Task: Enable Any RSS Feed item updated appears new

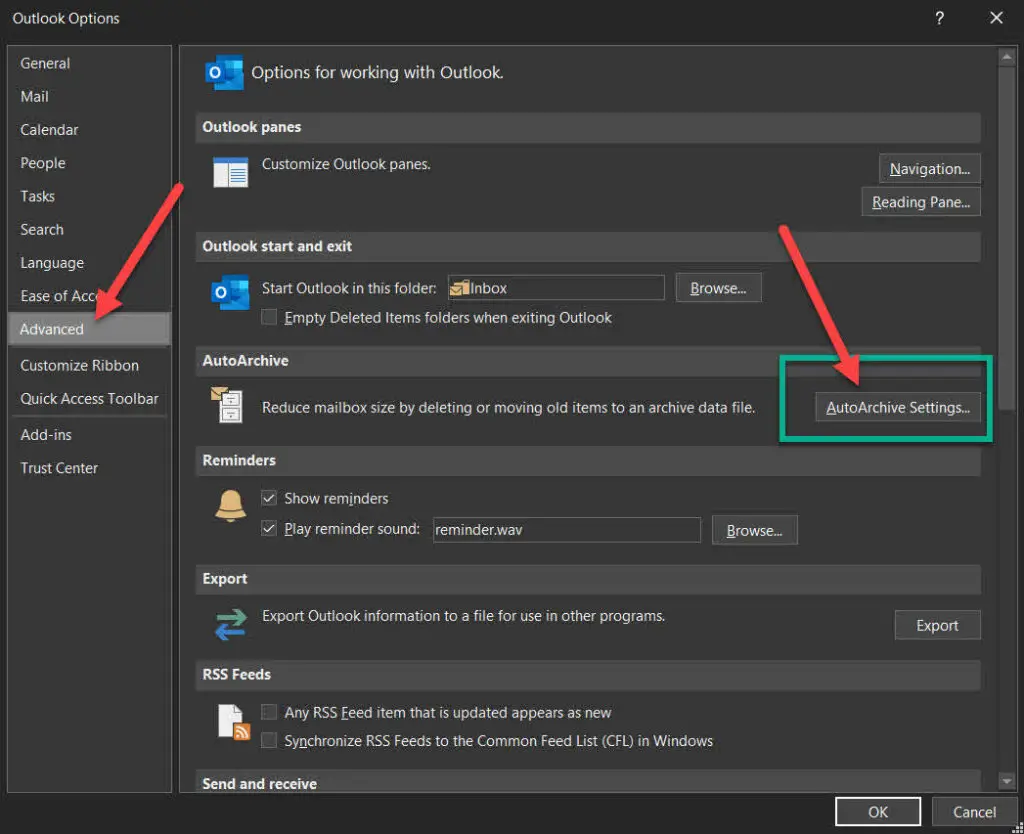Action: click(x=268, y=712)
